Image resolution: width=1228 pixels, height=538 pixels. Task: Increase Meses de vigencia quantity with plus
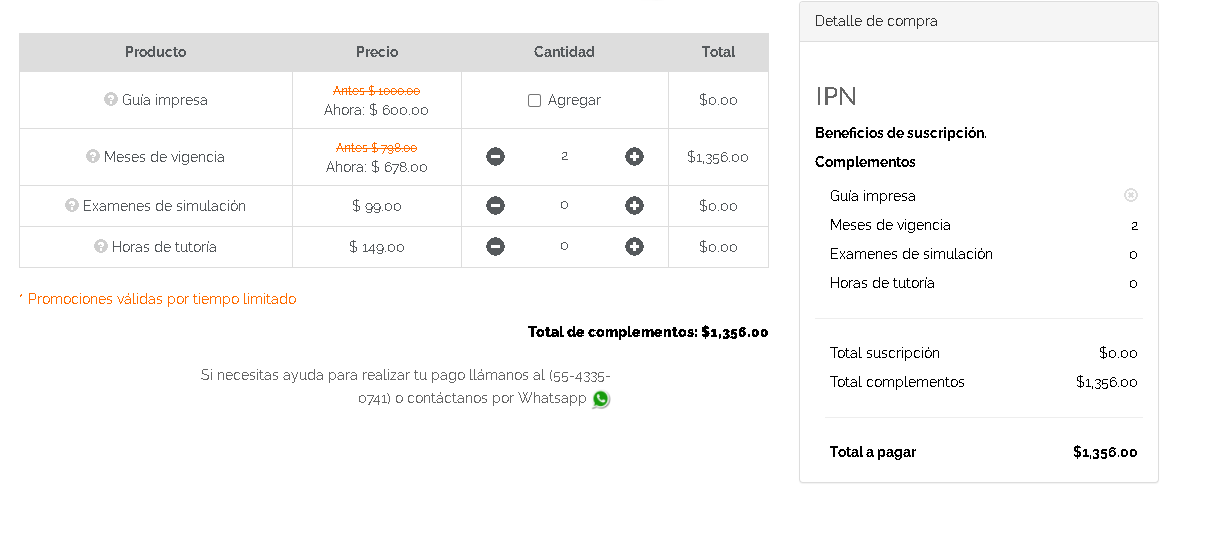tap(634, 156)
